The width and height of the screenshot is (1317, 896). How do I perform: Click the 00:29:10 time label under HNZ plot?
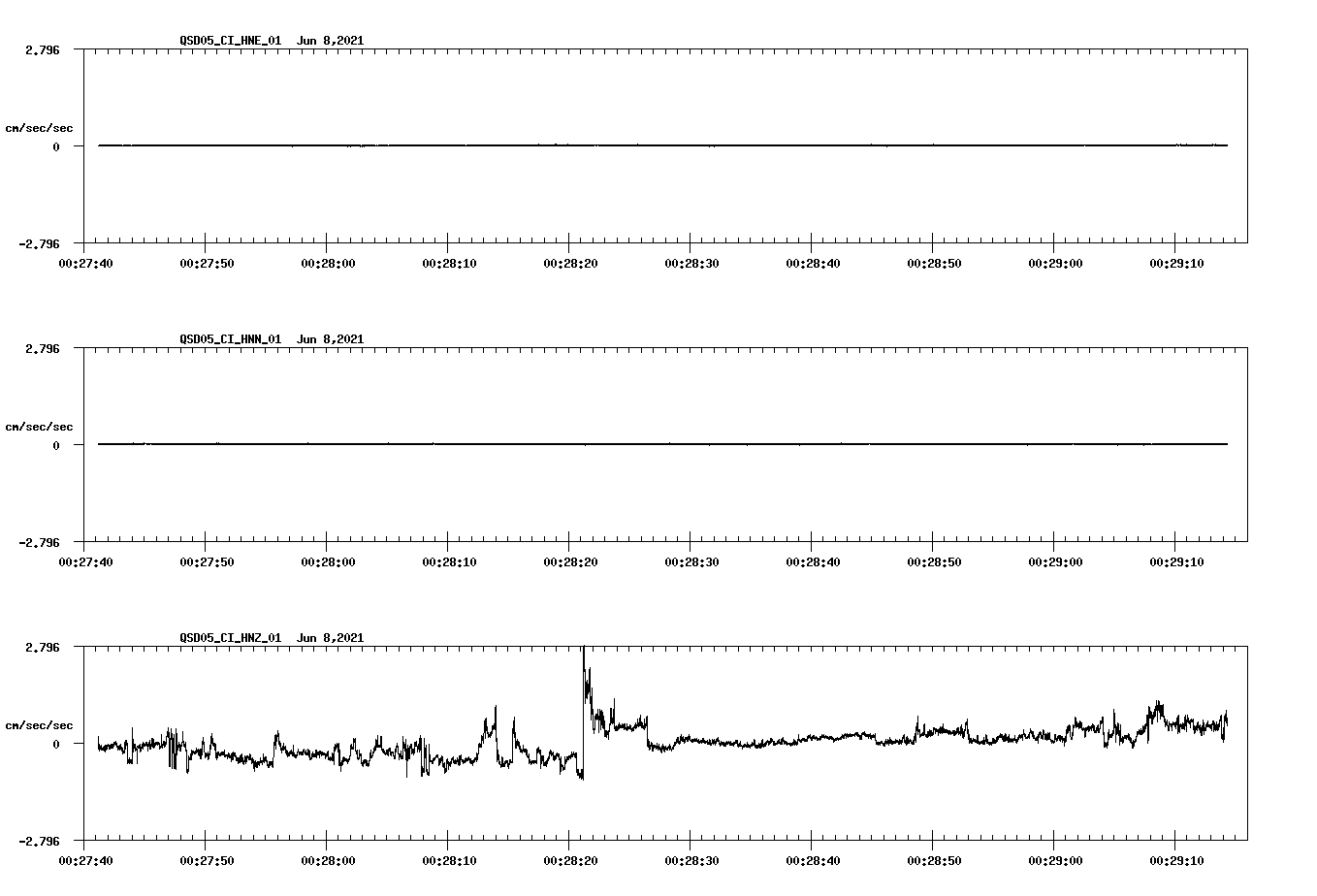pyautogui.click(x=1176, y=860)
